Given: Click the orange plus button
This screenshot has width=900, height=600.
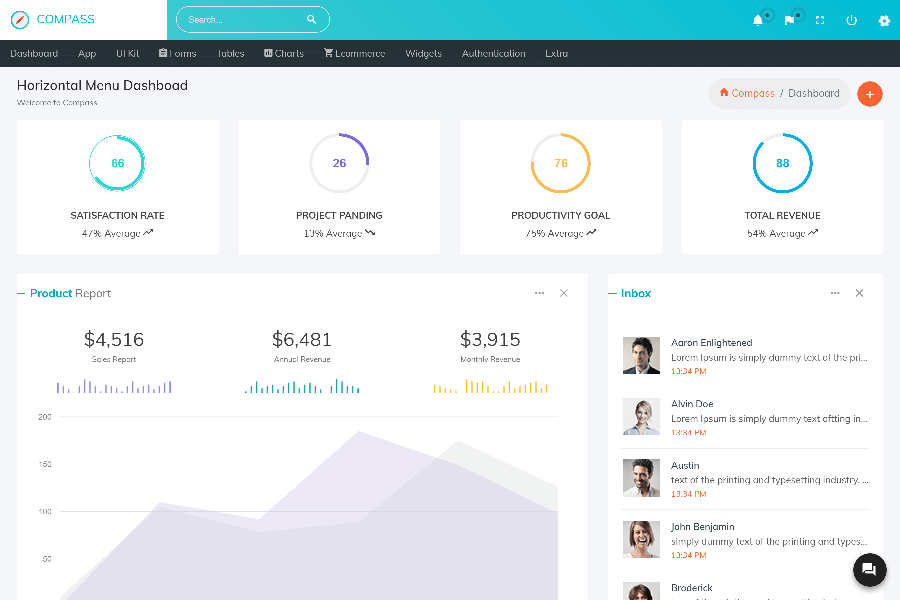Looking at the screenshot, I should point(870,94).
